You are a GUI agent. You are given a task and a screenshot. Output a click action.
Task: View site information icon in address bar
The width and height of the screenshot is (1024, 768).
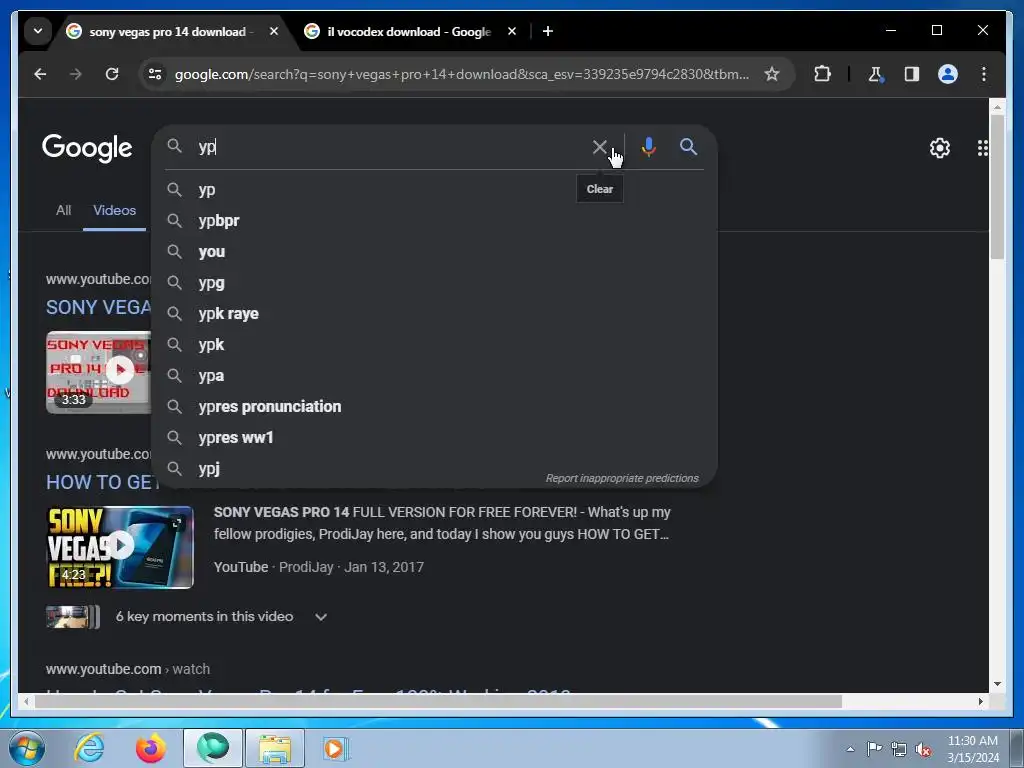tap(155, 74)
